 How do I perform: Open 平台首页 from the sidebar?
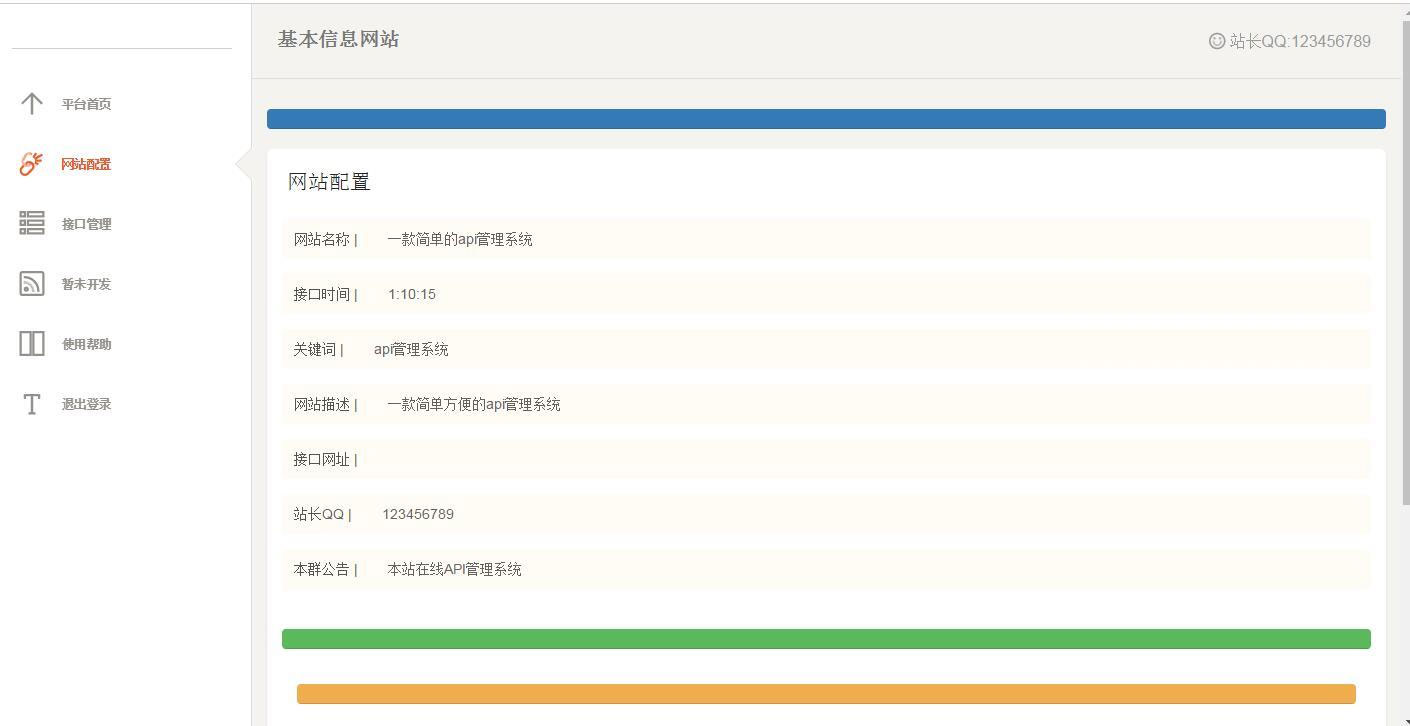(84, 103)
